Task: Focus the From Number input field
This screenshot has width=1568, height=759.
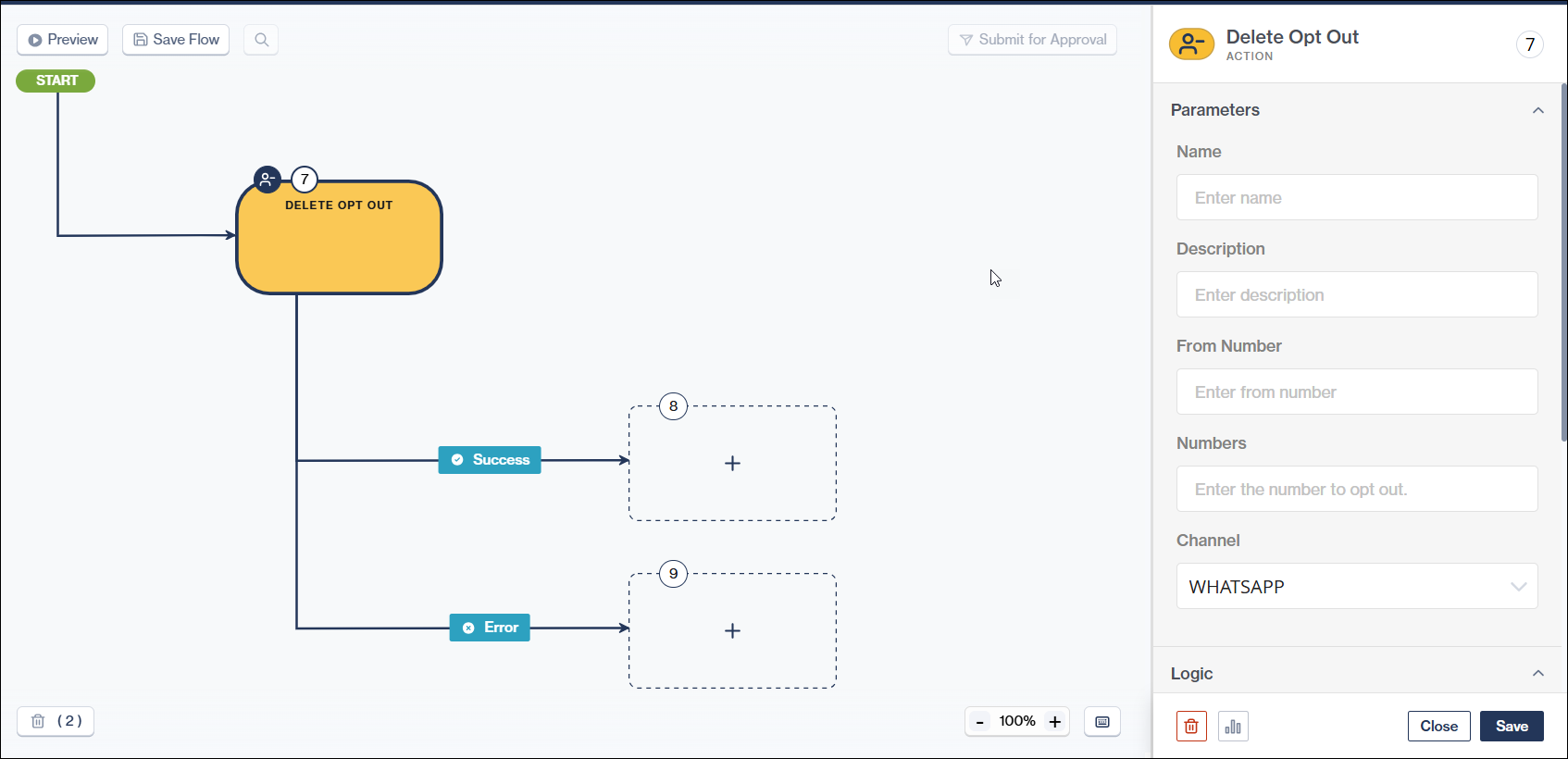Action: tap(1356, 392)
